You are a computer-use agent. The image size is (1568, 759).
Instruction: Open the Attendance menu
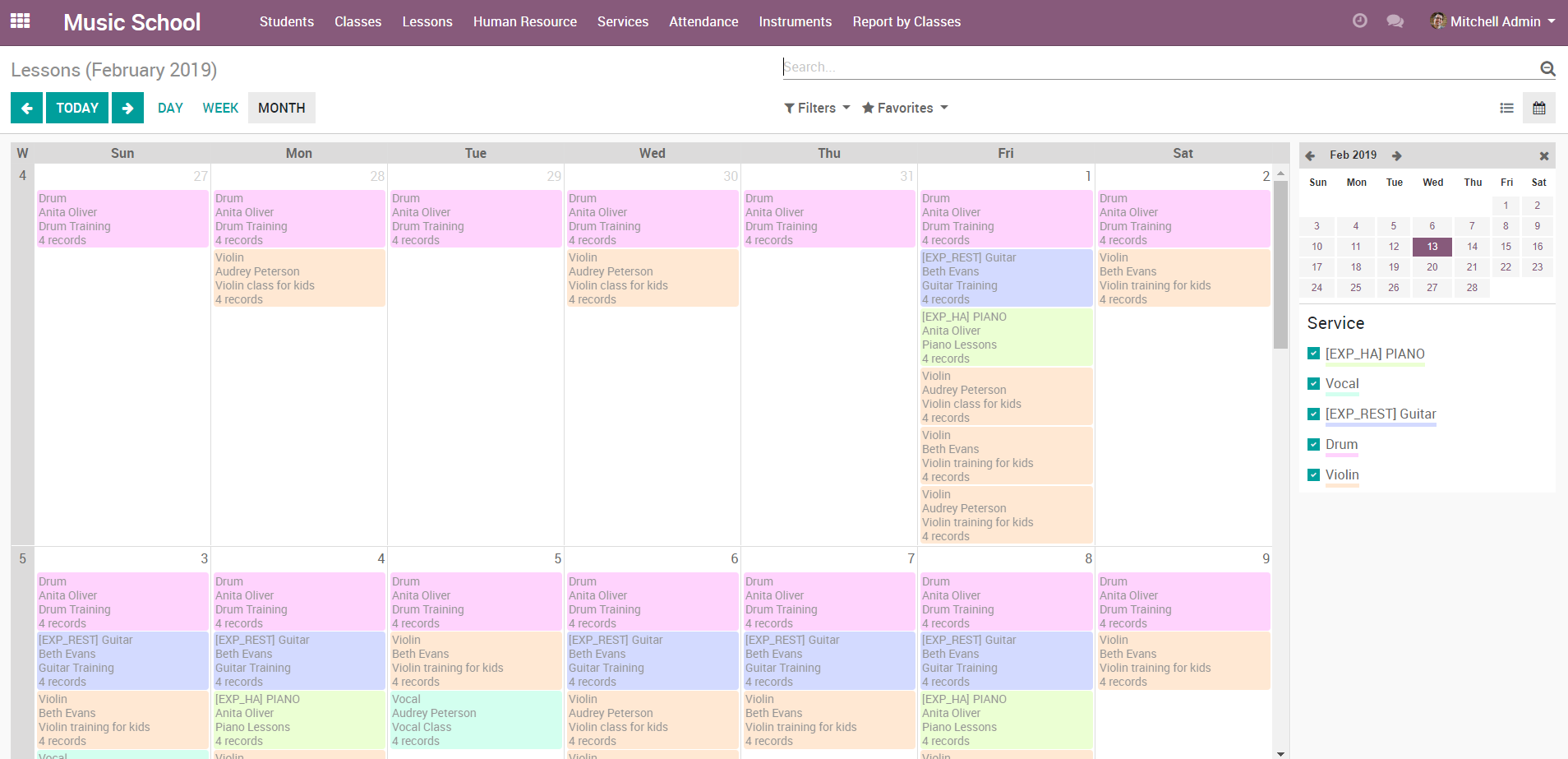pyautogui.click(x=703, y=21)
